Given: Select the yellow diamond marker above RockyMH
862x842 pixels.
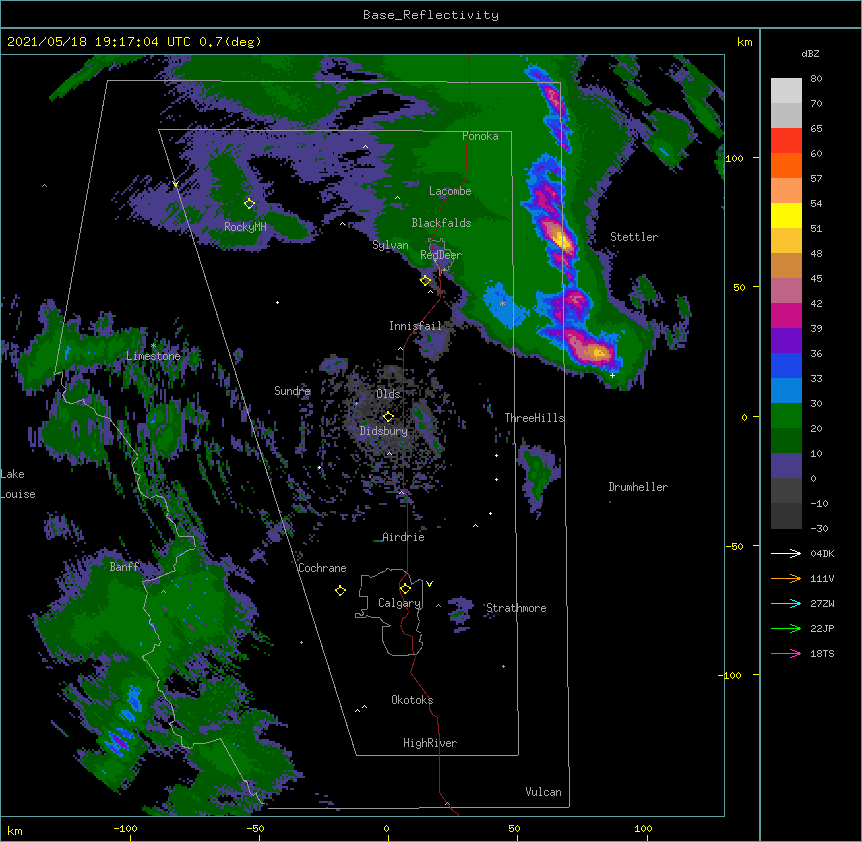Looking at the screenshot, I should point(249,203).
